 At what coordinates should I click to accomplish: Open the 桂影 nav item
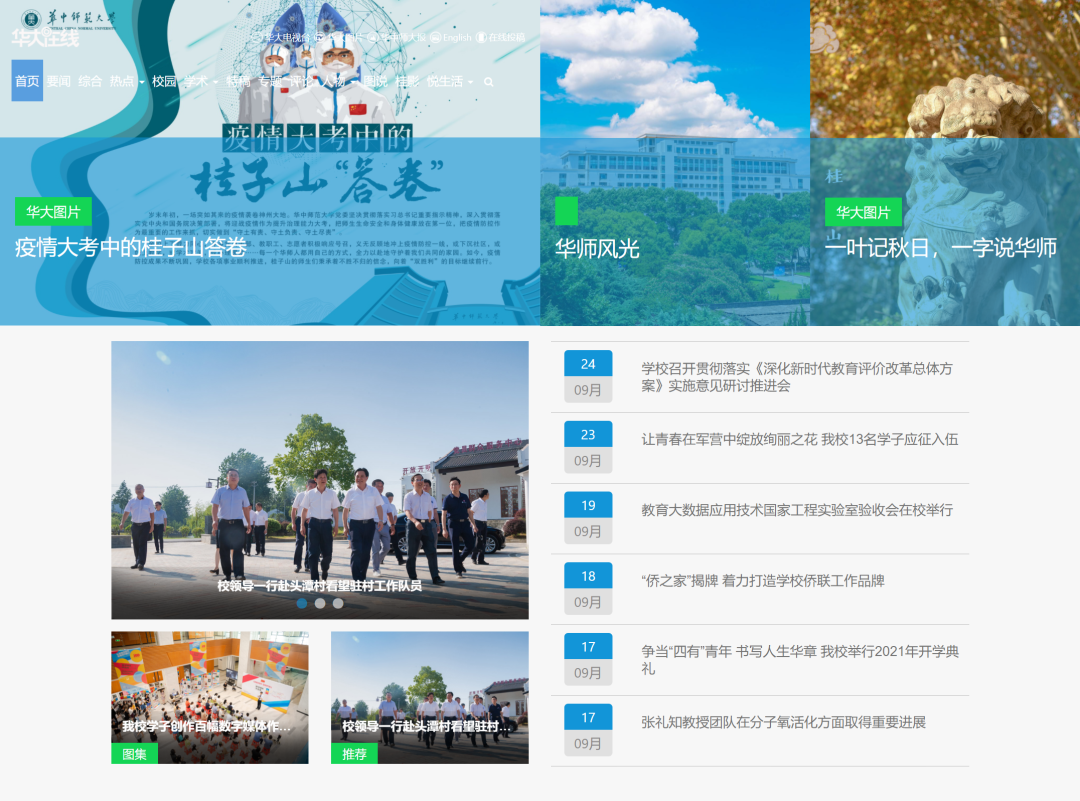click(407, 81)
